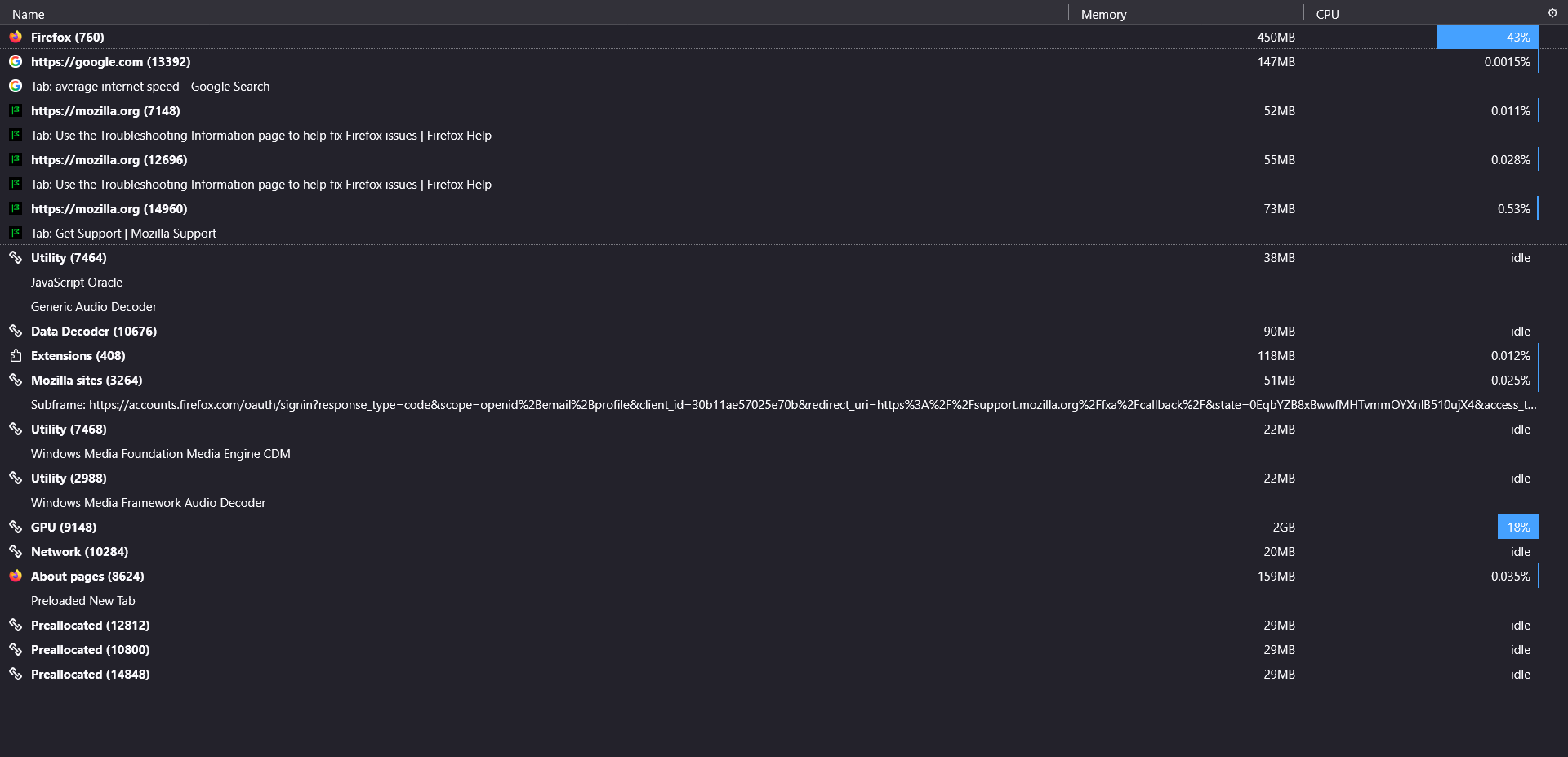Click the 0.035% CPU value for About pages

click(x=1510, y=576)
